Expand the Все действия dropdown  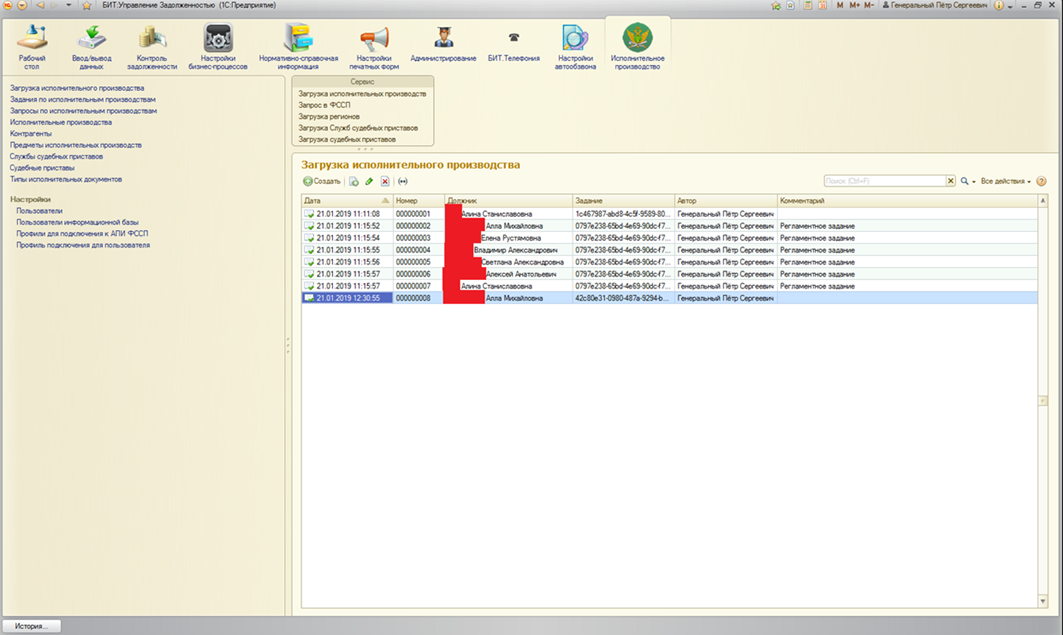[x=1005, y=182]
